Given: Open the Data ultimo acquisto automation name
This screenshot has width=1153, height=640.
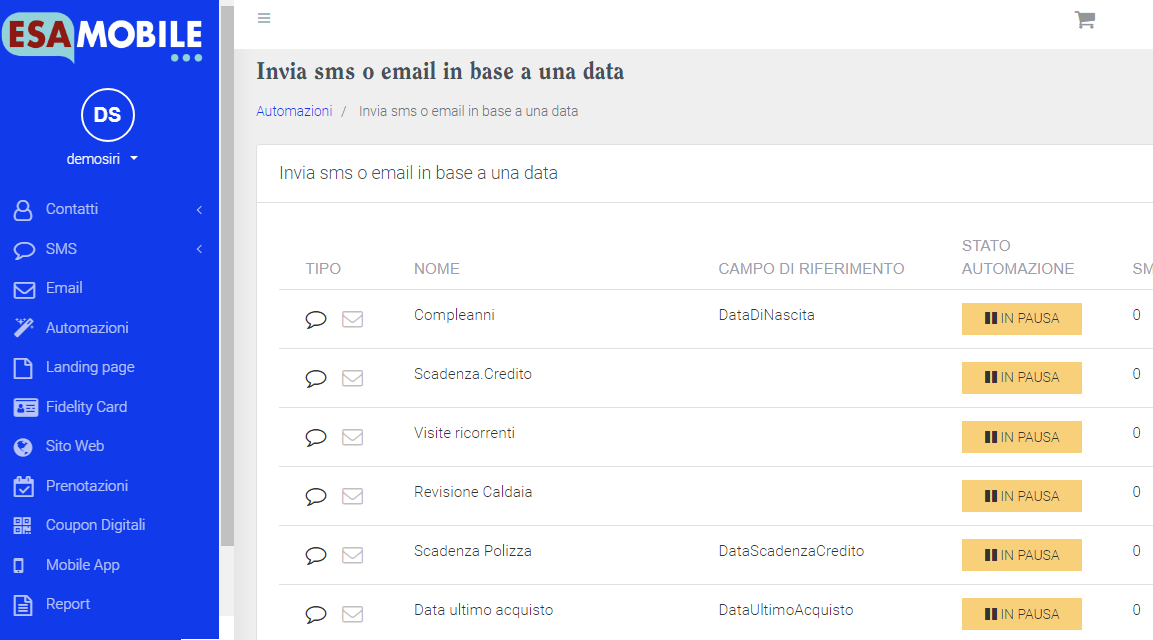Looking at the screenshot, I should [x=483, y=610].
